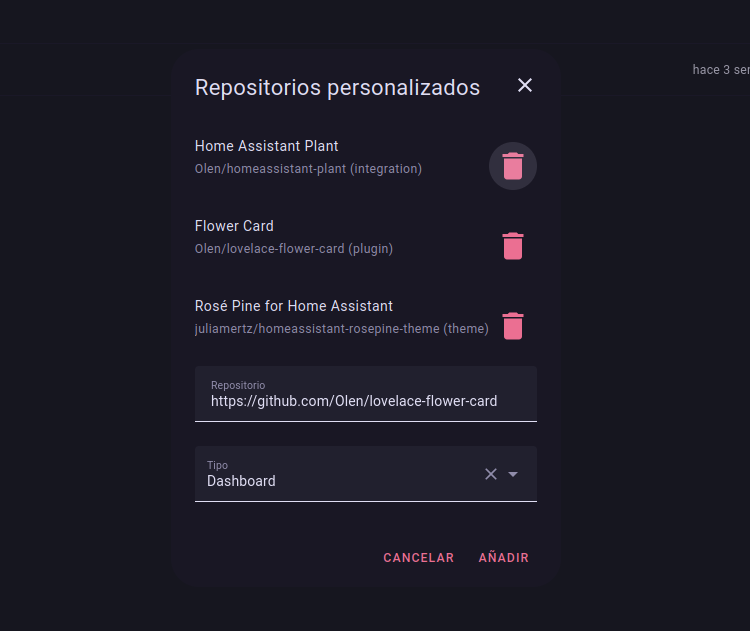Expand the Tipo dropdown arrow

tap(513, 474)
